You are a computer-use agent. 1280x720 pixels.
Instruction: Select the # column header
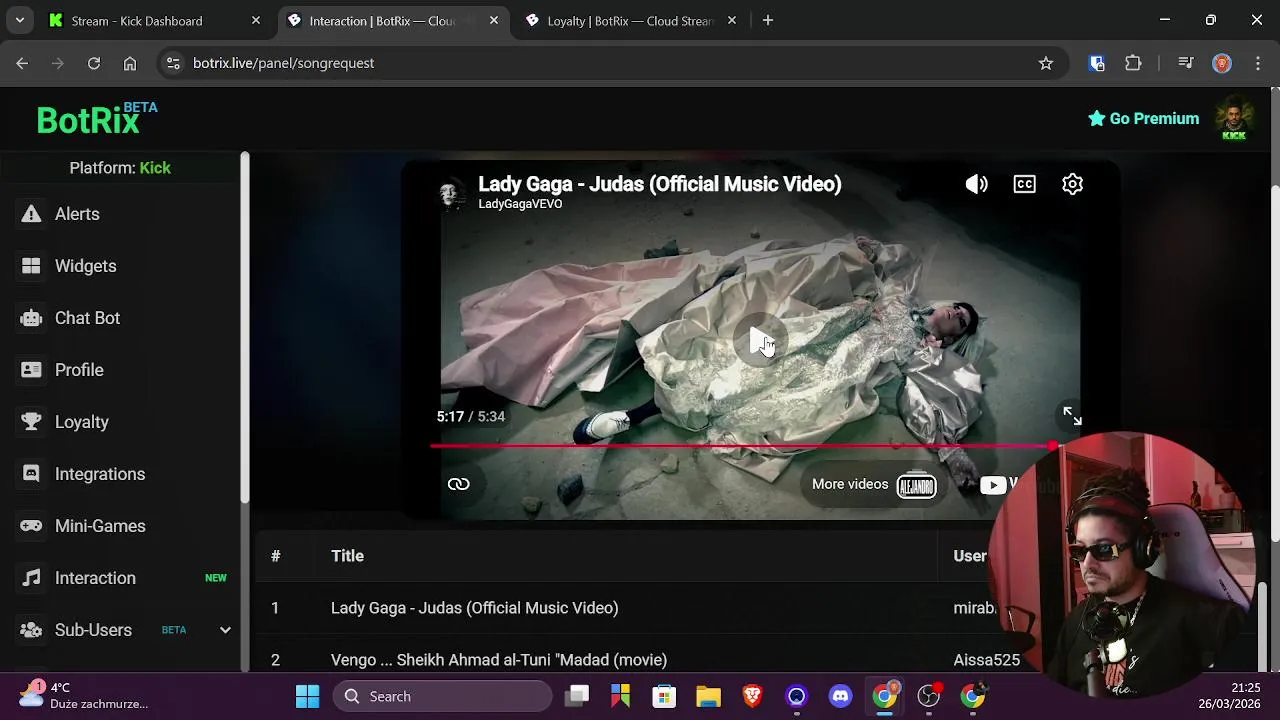click(275, 556)
